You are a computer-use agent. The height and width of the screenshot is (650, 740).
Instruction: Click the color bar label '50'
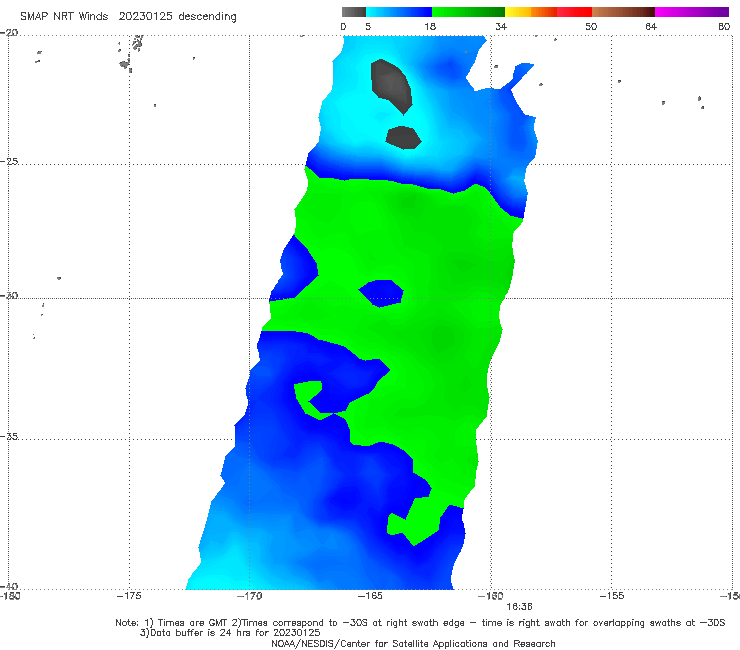click(x=591, y=27)
